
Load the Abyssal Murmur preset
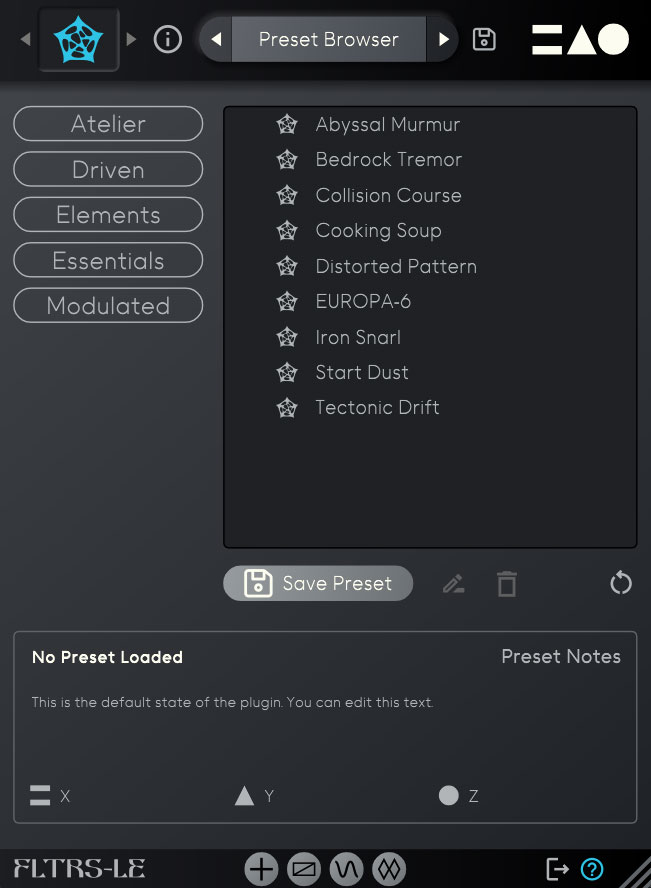(387, 125)
